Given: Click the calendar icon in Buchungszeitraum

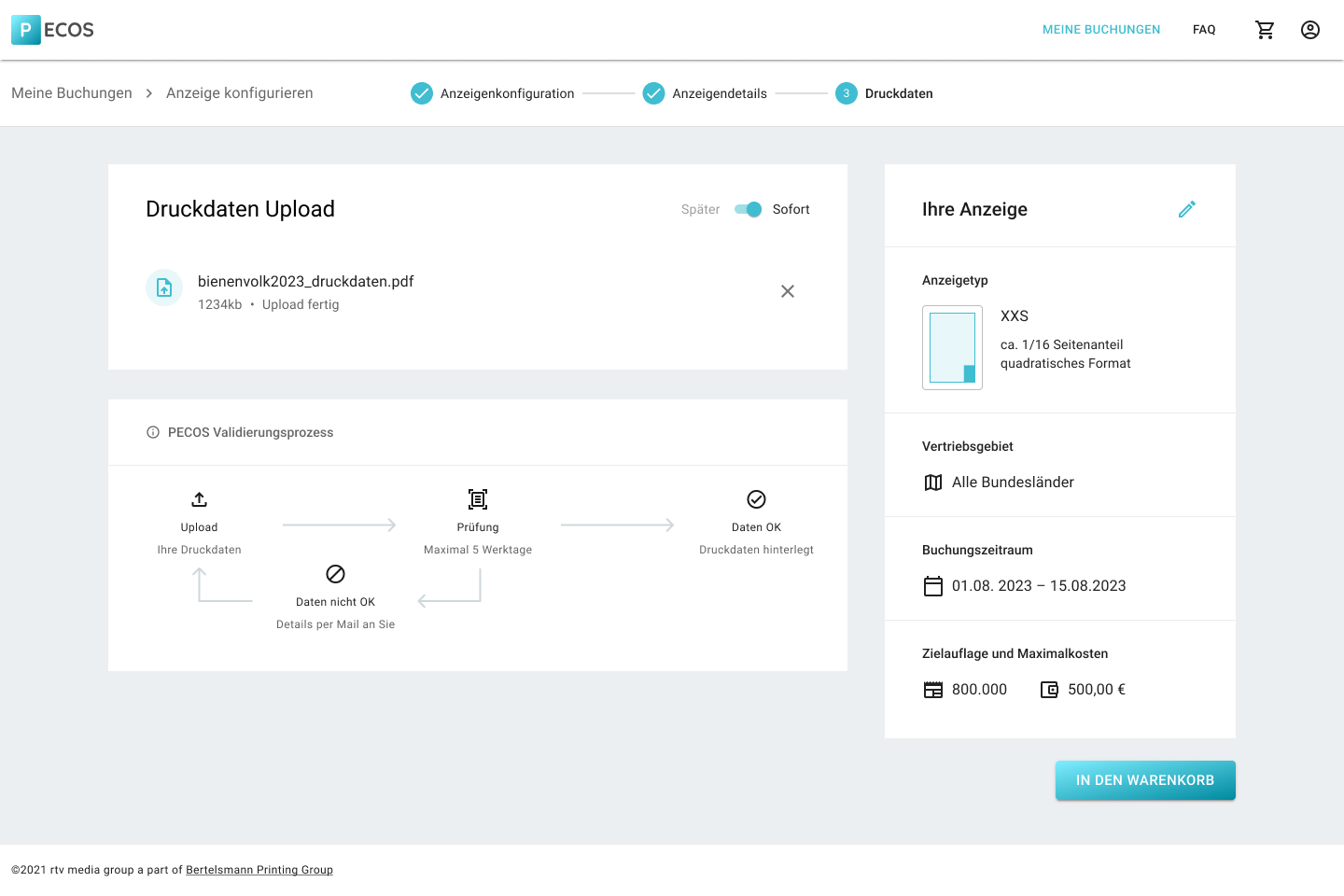Looking at the screenshot, I should pos(933,586).
